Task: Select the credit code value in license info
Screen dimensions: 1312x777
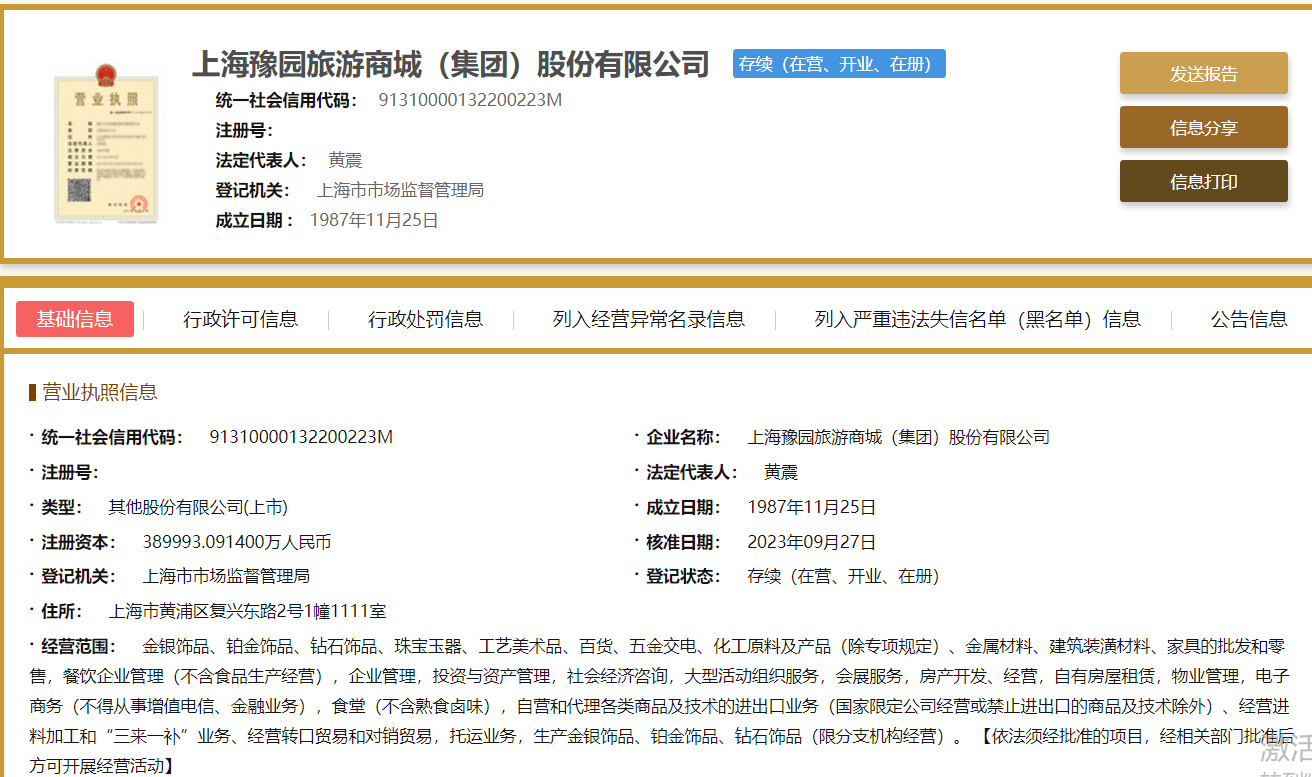Action: [301, 437]
